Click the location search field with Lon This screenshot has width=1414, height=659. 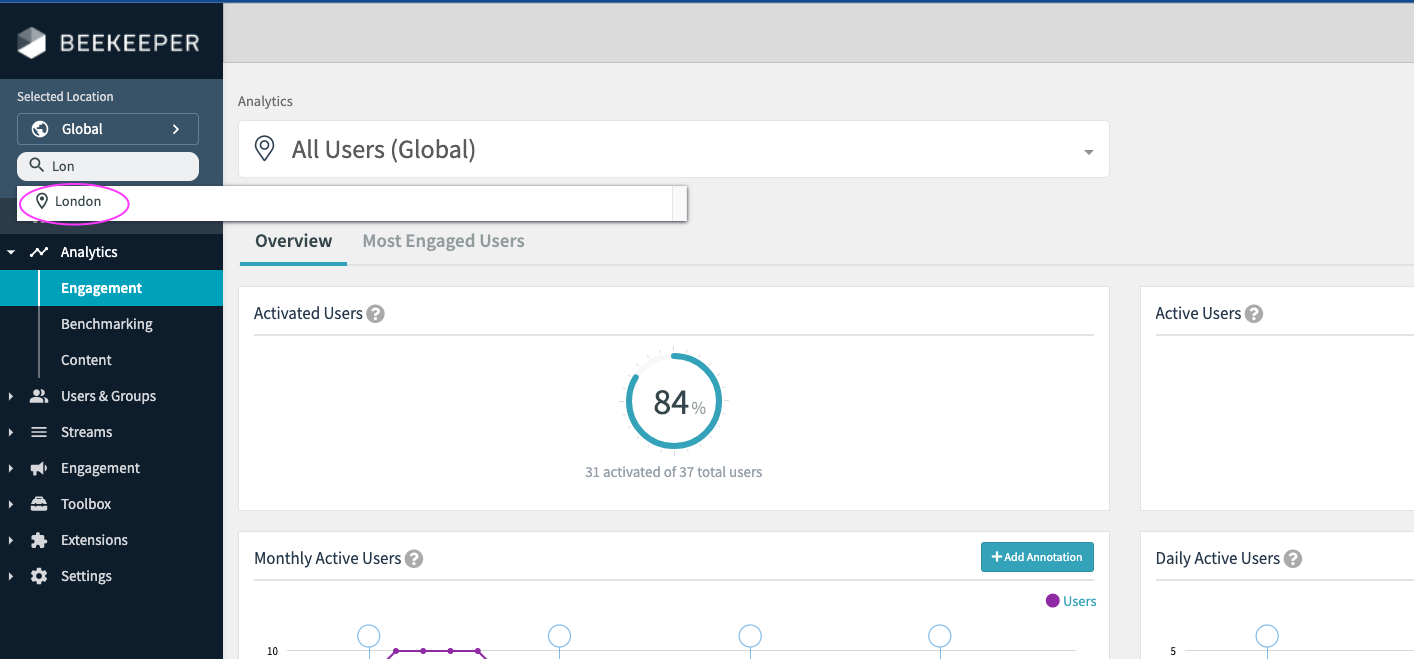tap(108, 166)
